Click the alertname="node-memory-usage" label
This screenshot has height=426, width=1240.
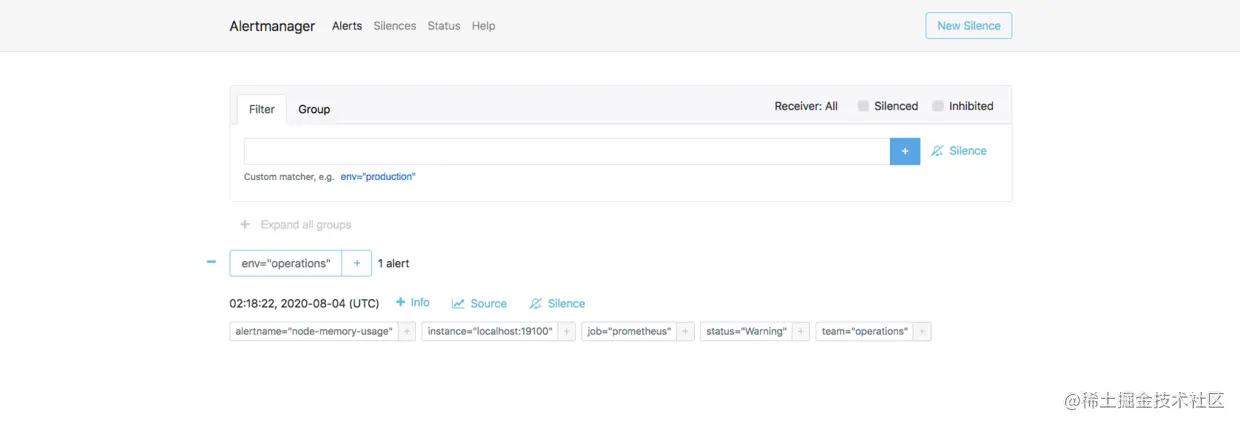314,331
